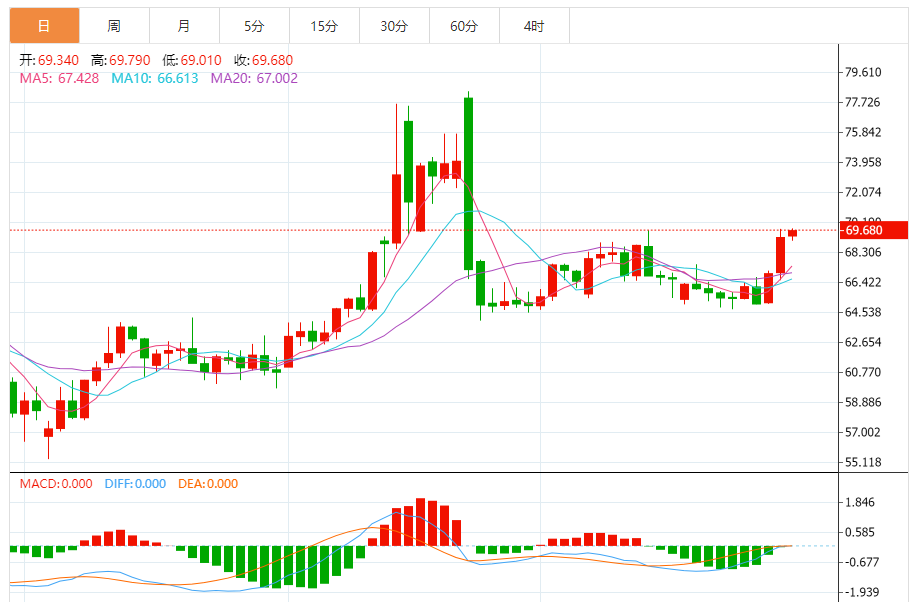Click the MA5: 67.428 indicator label

coord(60,78)
